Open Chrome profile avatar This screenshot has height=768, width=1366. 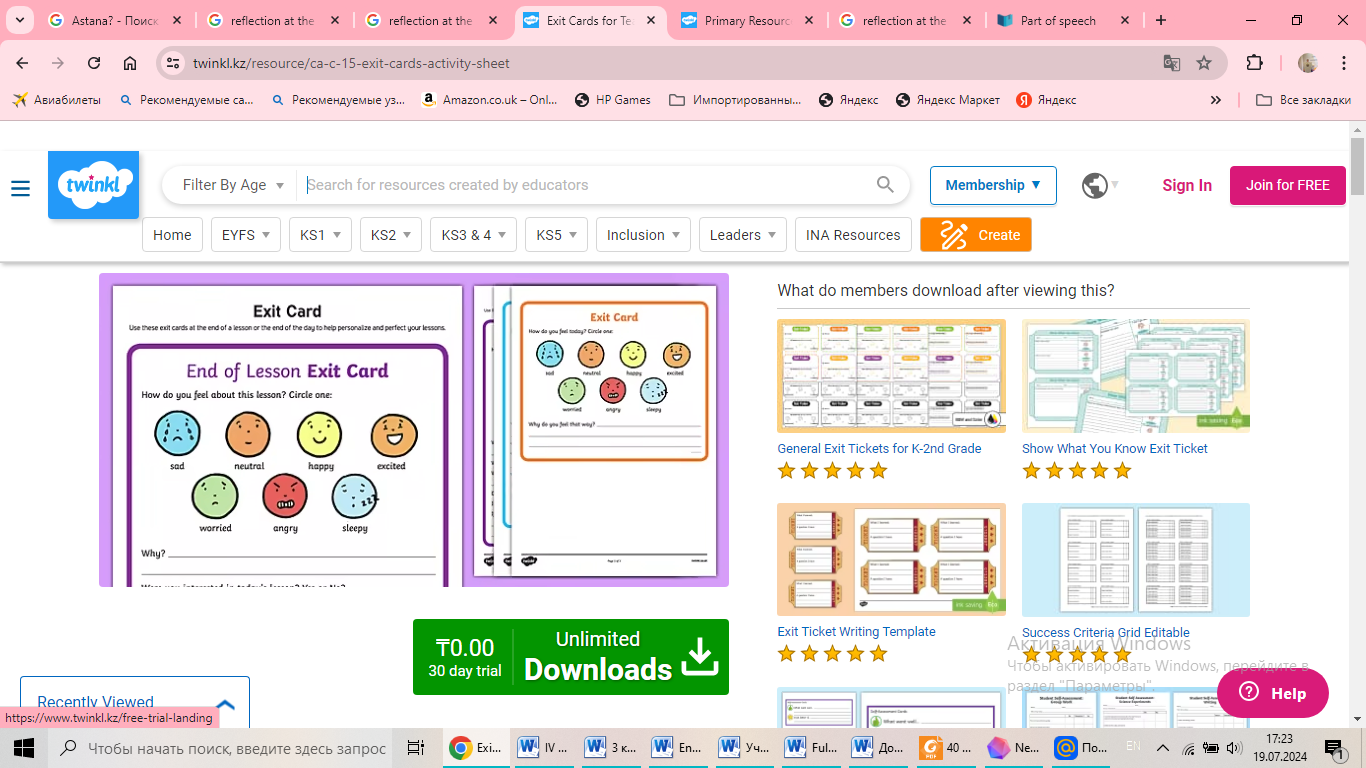[1308, 63]
